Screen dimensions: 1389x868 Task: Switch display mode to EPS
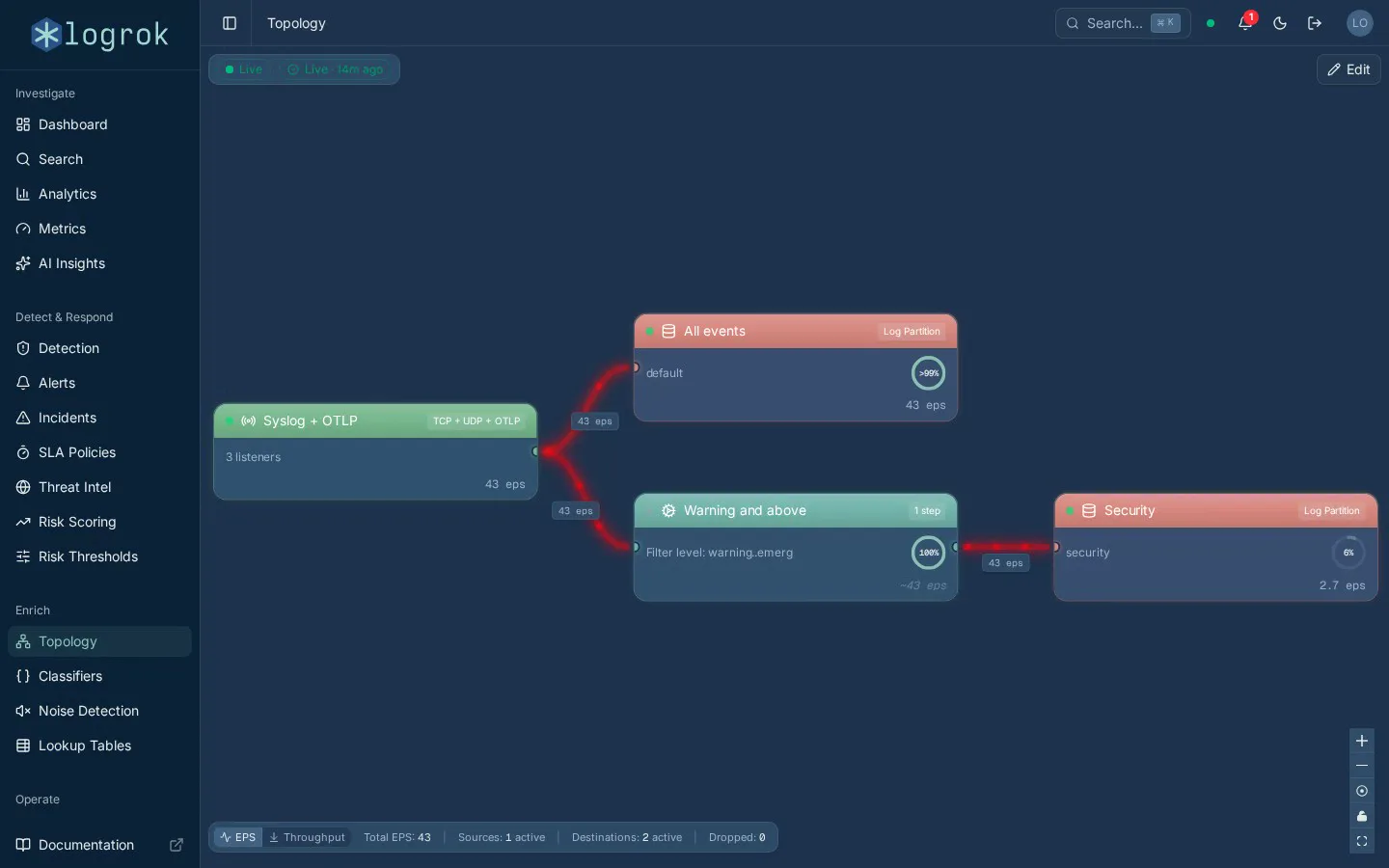(238, 837)
